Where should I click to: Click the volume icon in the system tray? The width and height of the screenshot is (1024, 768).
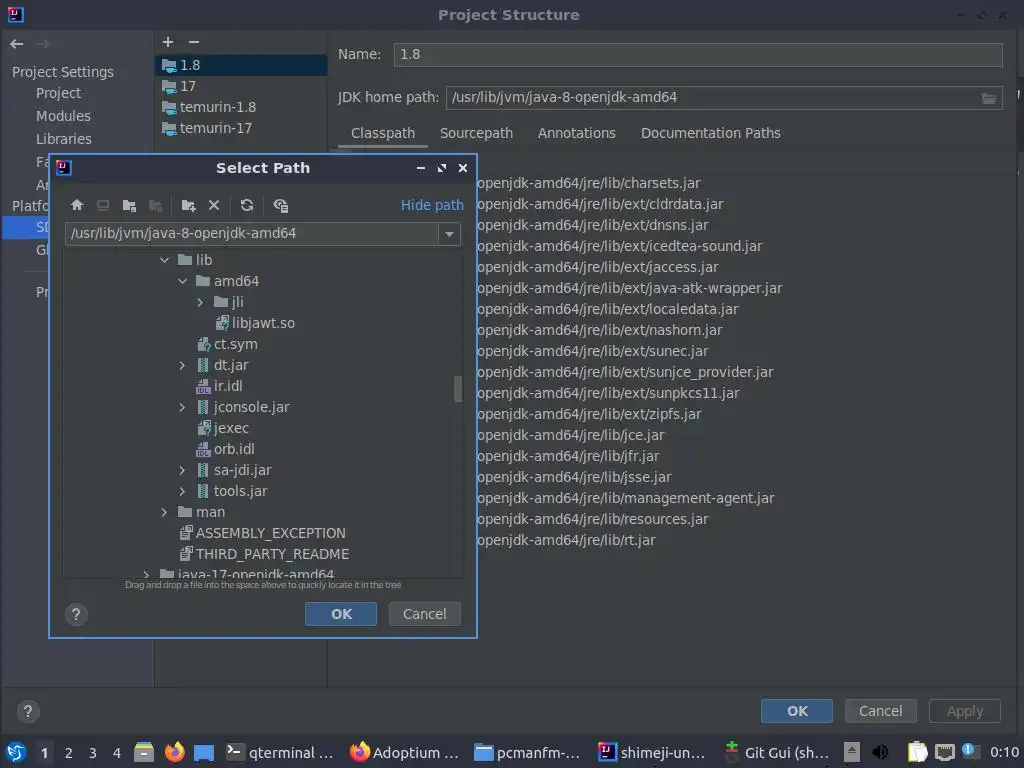880,752
